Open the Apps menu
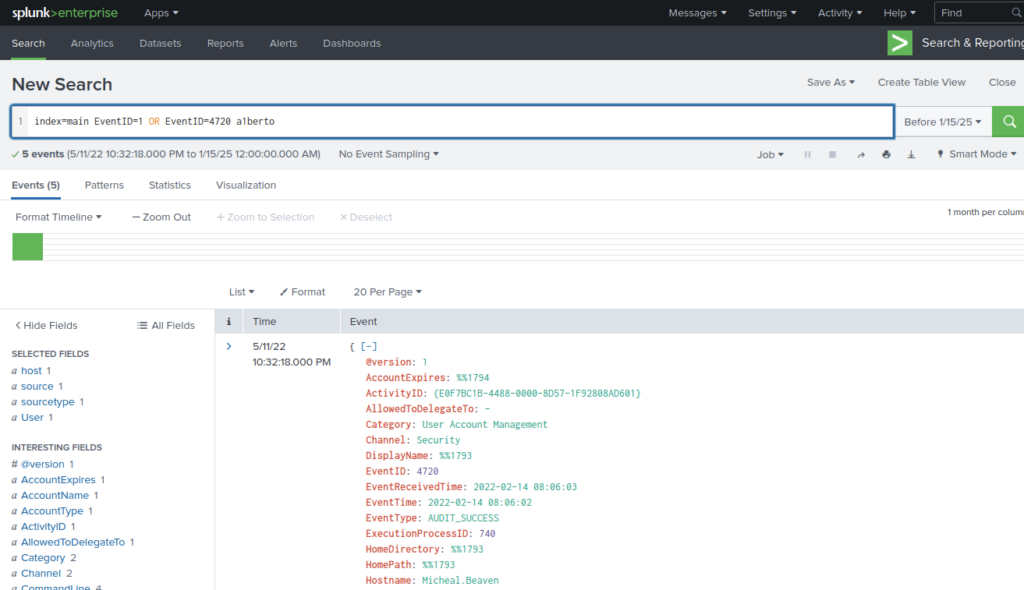This screenshot has height=590, width=1024. (x=161, y=13)
